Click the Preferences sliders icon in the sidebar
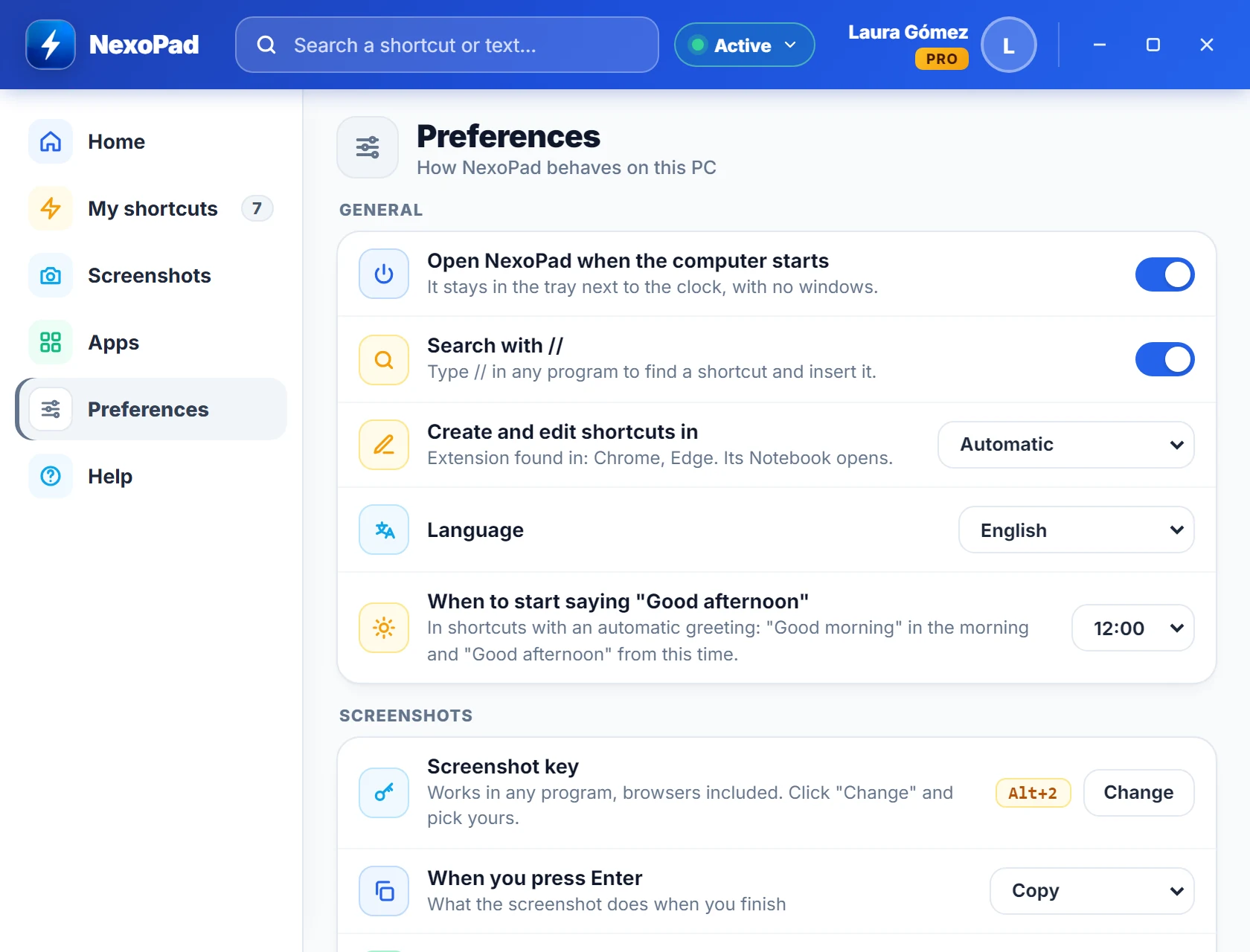 click(x=51, y=409)
